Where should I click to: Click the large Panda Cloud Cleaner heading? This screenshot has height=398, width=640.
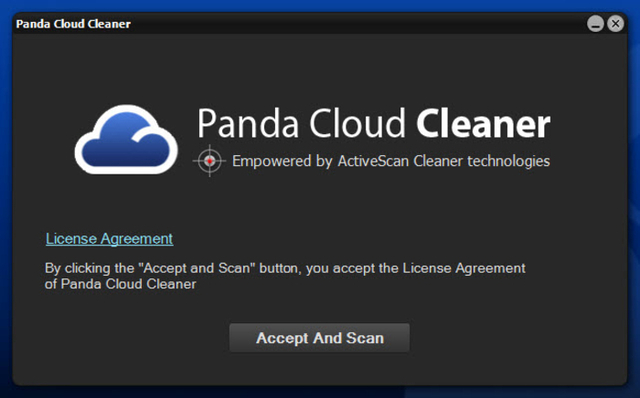373,124
